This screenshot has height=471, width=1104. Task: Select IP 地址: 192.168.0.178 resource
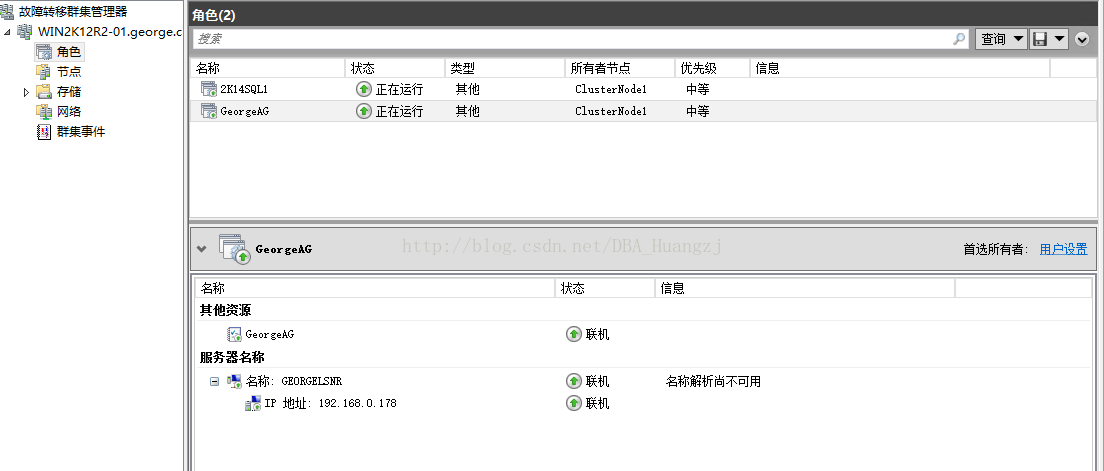pyautogui.click(x=330, y=403)
